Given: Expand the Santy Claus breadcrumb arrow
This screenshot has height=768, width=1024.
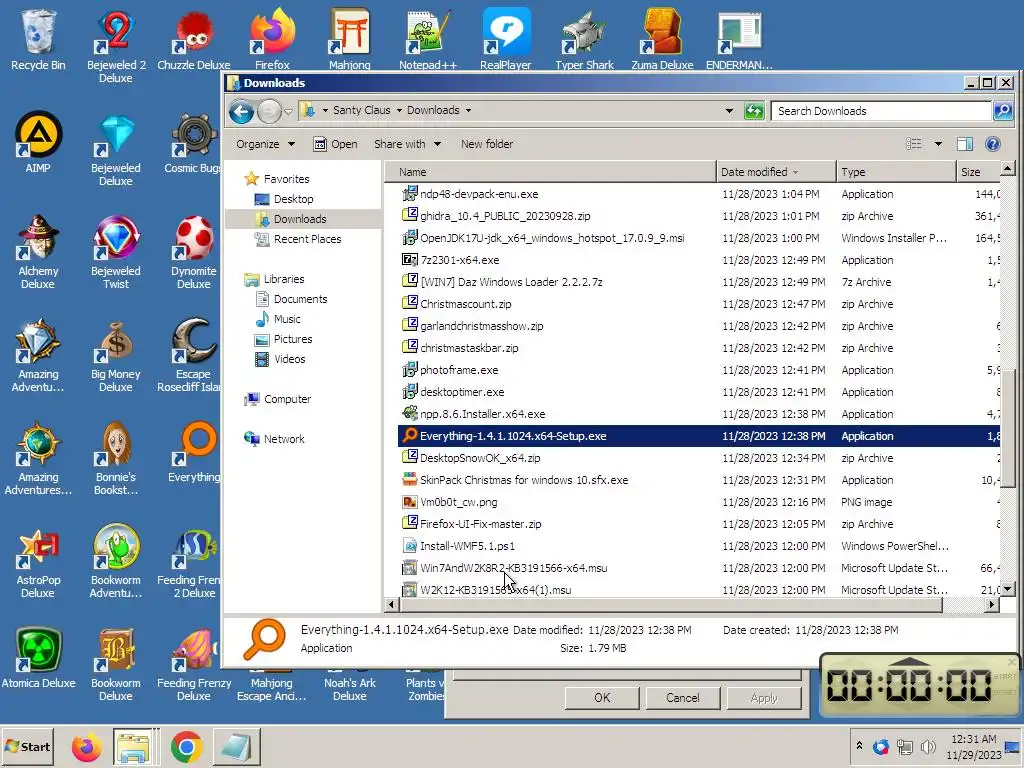Looking at the screenshot, I should (x=399, y=110).
